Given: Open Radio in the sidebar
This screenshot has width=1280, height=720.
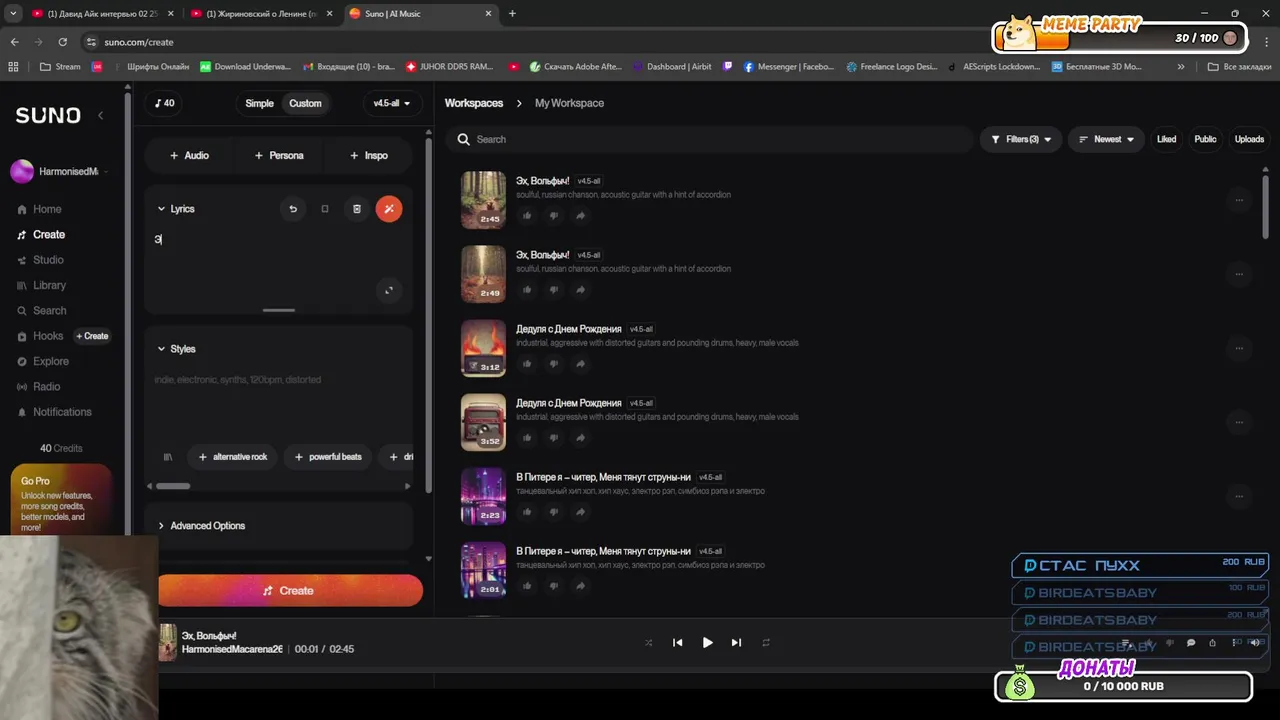Looking at the screenshot, I should tap(39, 387).
